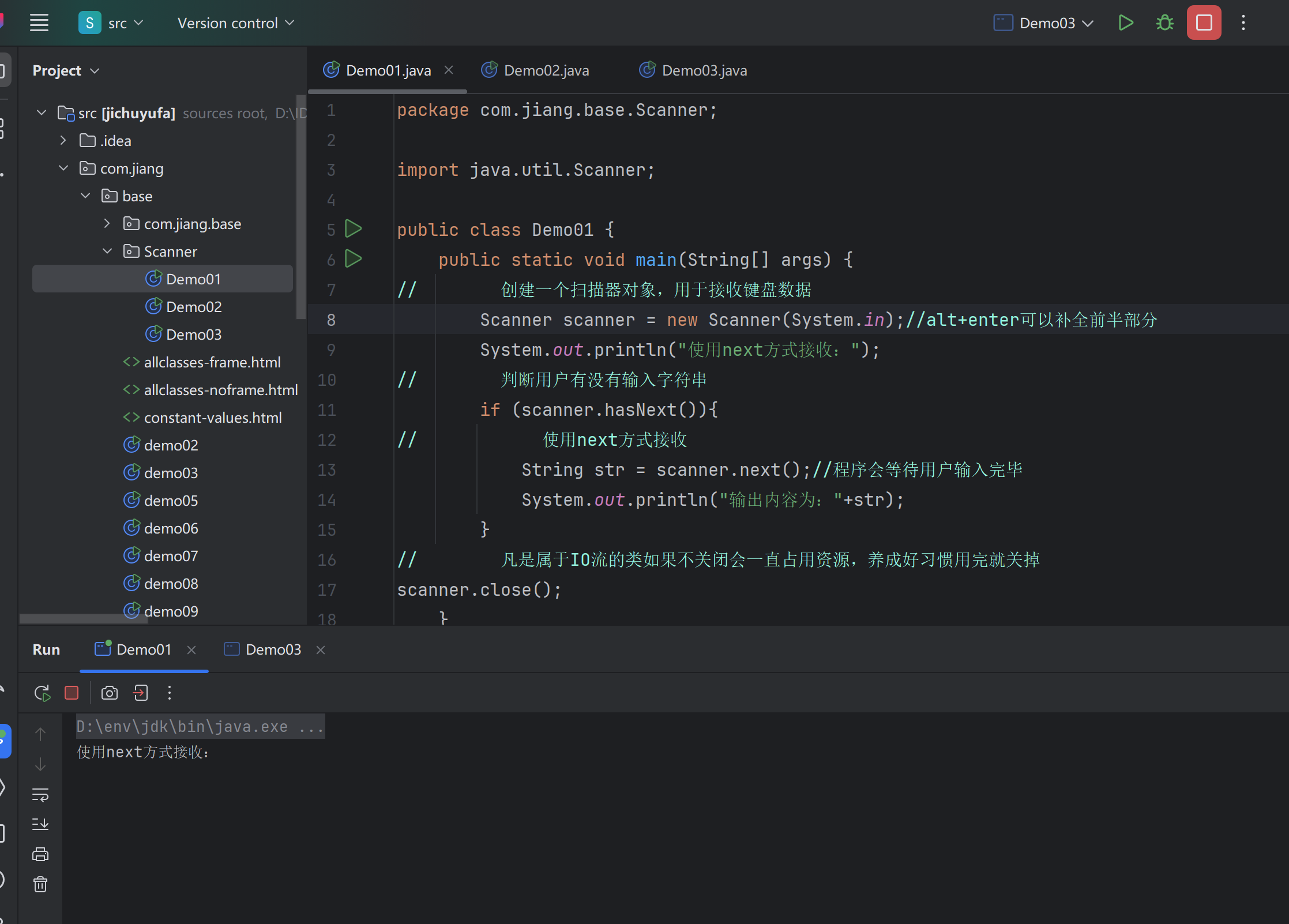1289x924 pixels.
Task: Click the Debug bug icon in top toolbar
Action: 1164,23
